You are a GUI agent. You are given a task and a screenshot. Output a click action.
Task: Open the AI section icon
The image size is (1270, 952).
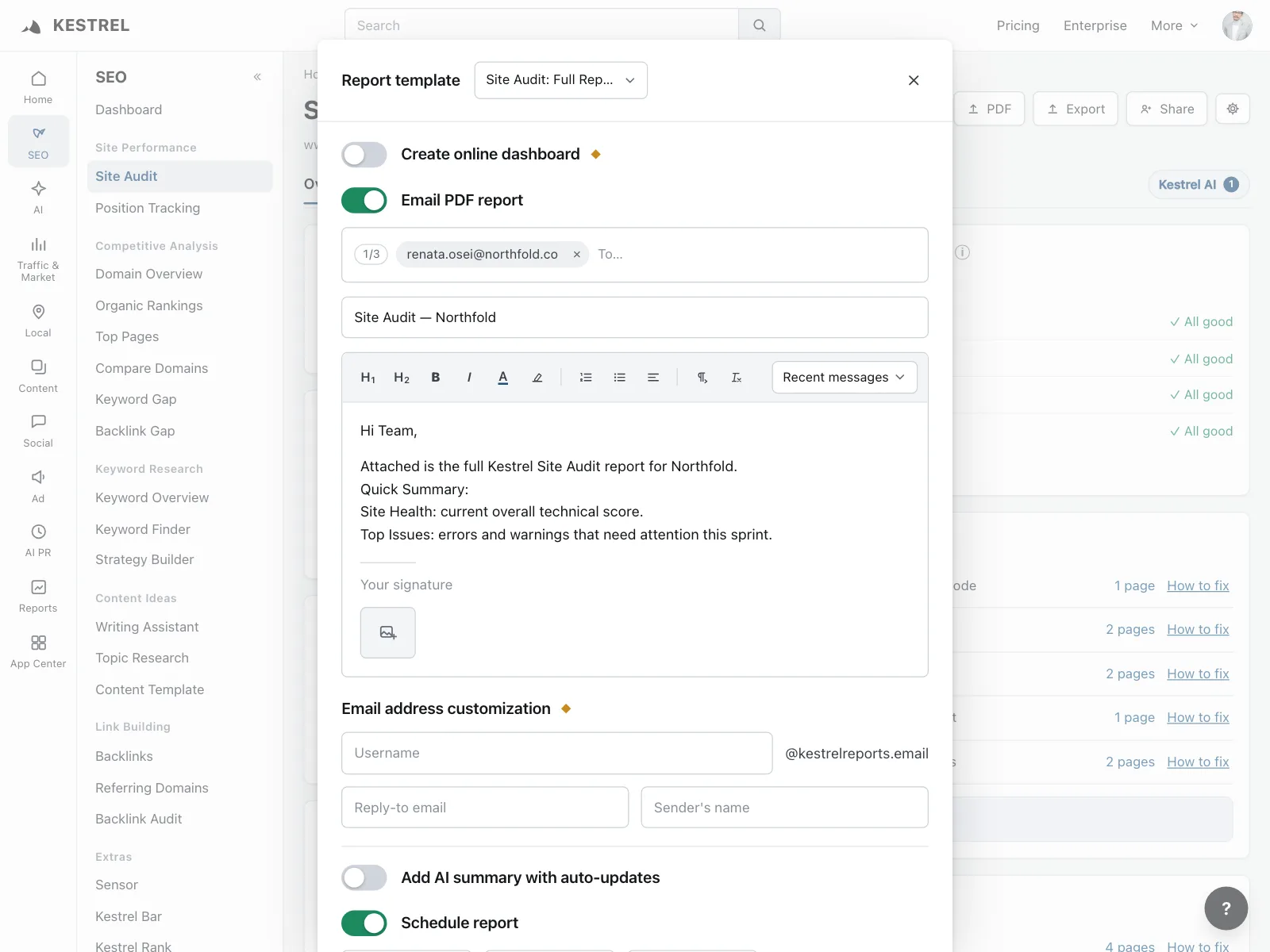point(38,197)
